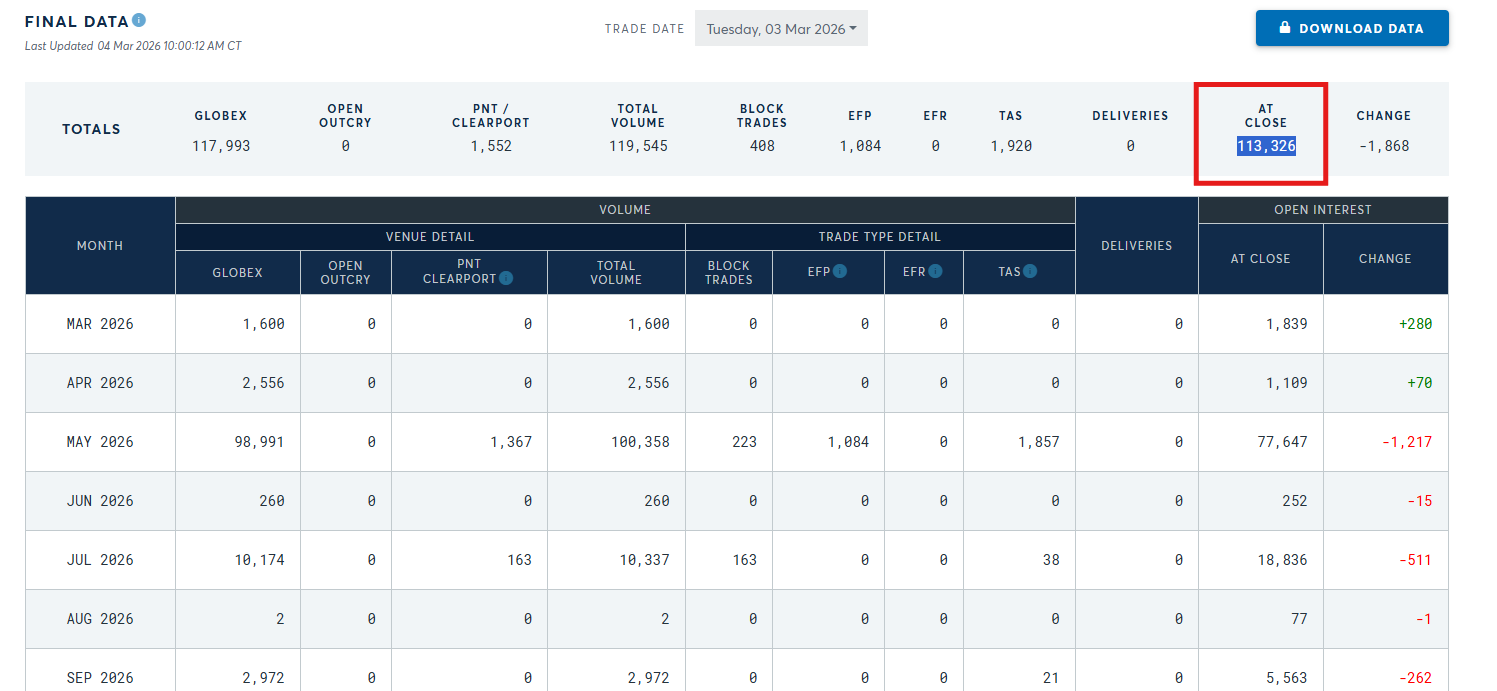Click the lock icon on Download Data
Screen dimensions: 1497x691
[1285, 28]
